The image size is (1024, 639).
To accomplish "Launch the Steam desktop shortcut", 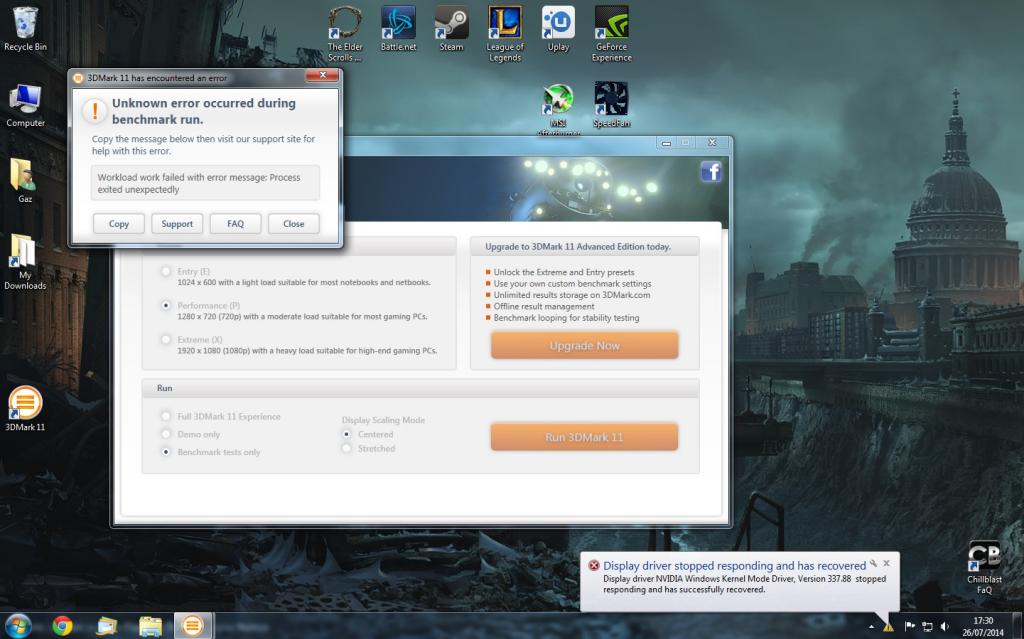I will [451, 29].
